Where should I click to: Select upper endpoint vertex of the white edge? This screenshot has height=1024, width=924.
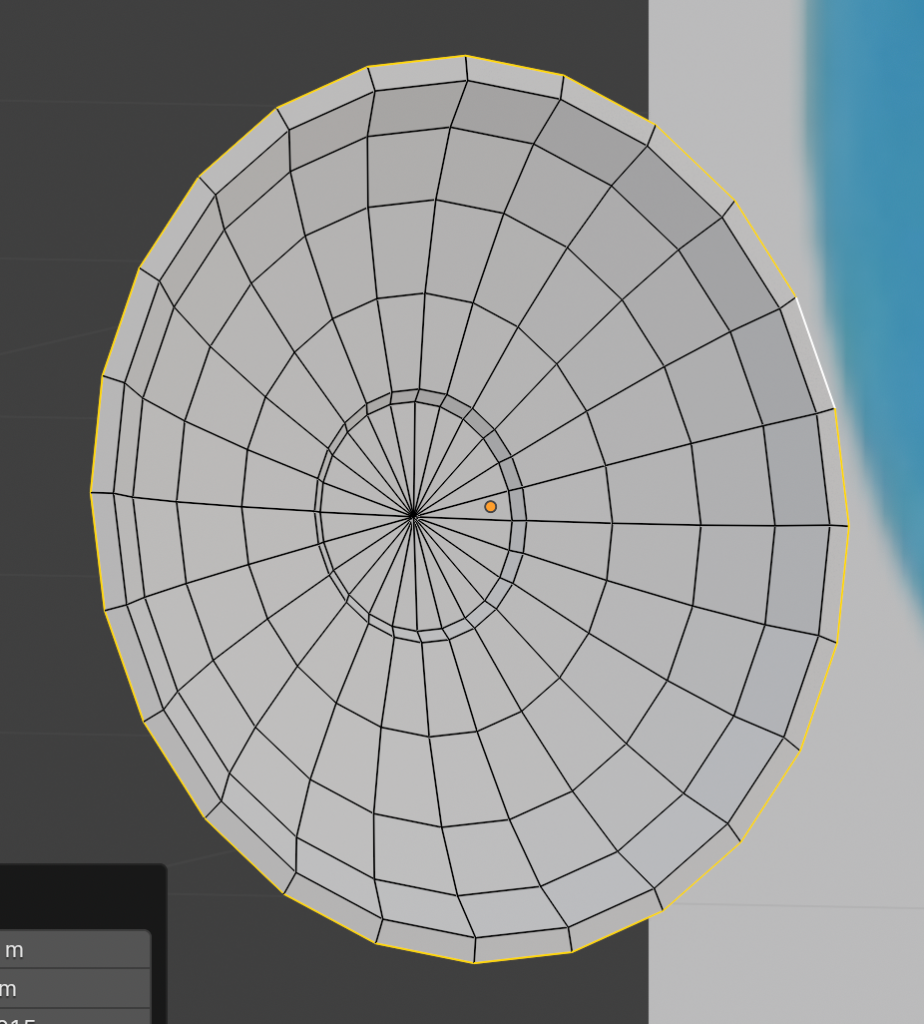796,297
